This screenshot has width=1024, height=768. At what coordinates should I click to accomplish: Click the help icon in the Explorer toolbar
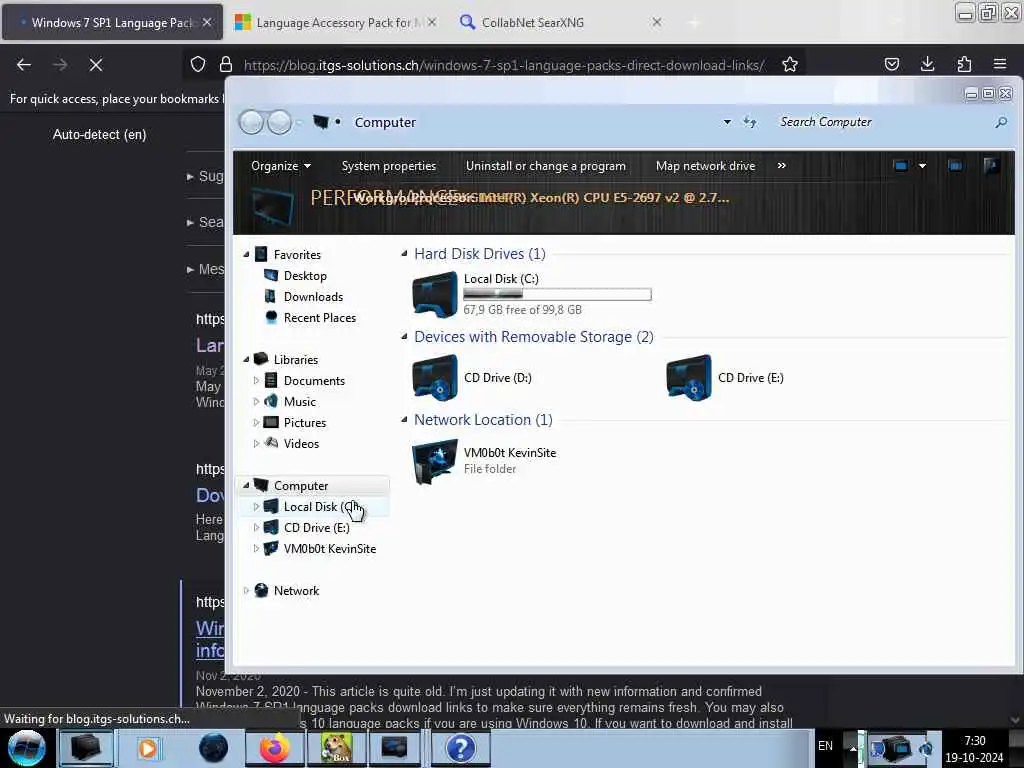click(x=991, y=166)
